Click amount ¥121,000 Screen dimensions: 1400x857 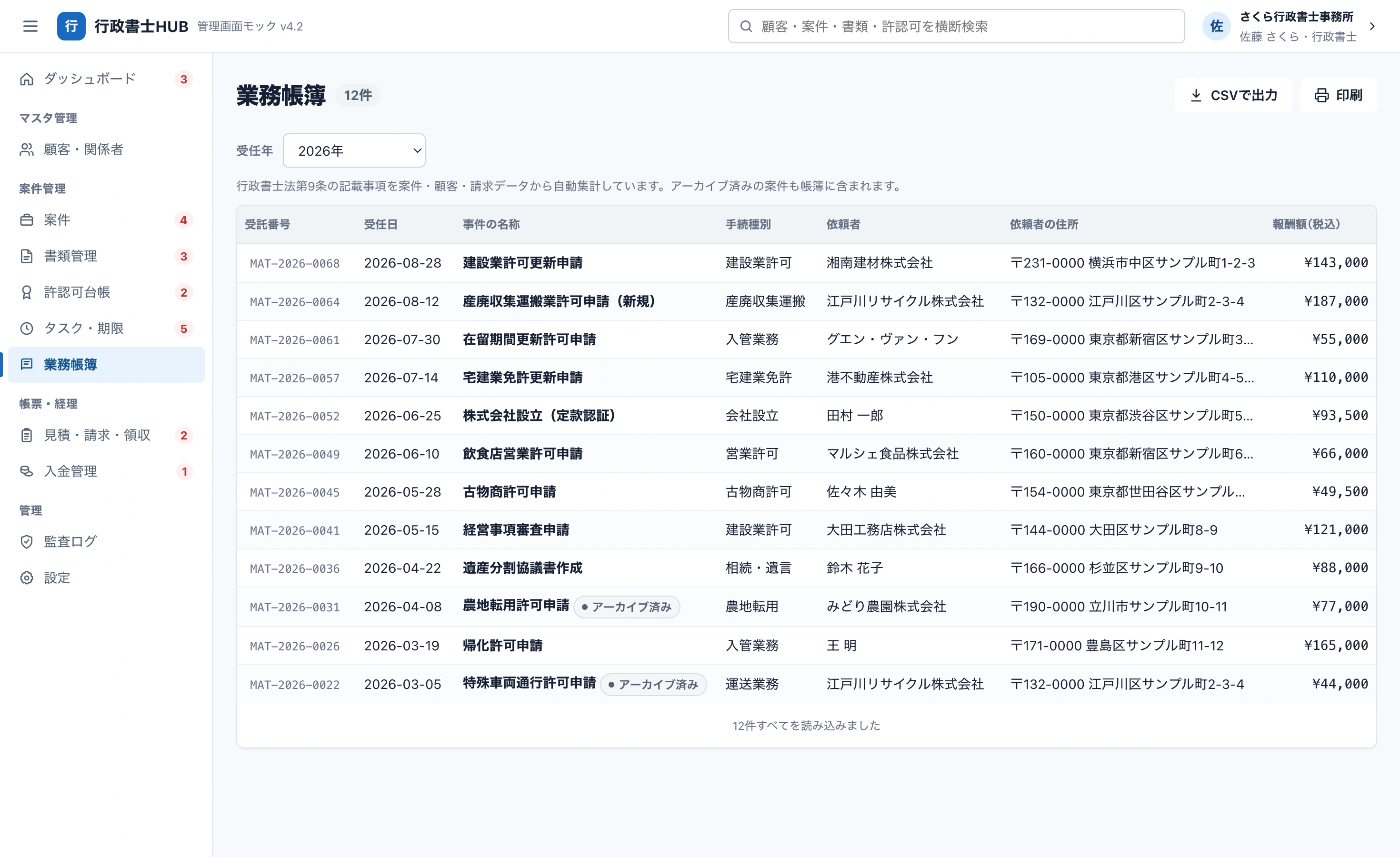(1336, 530)
